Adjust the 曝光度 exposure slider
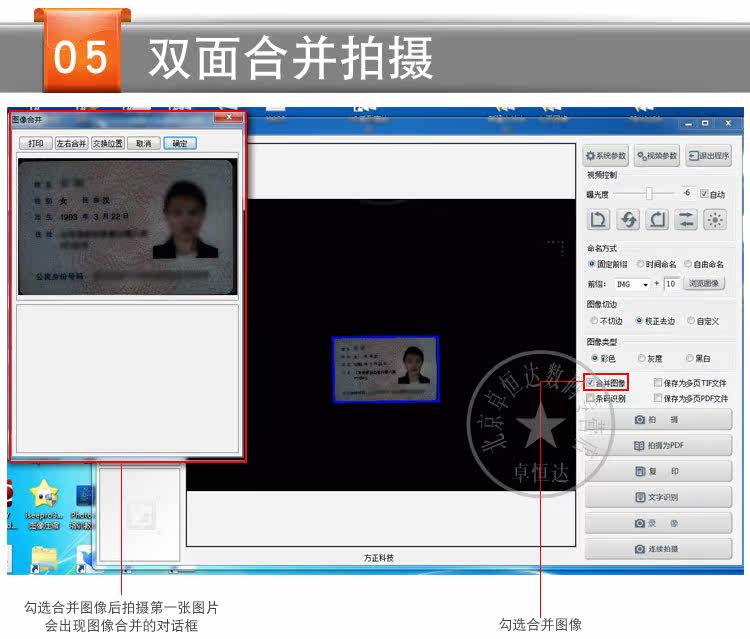Screen dimensions: 750x639 pyautogui.click(x=649, y=193)
